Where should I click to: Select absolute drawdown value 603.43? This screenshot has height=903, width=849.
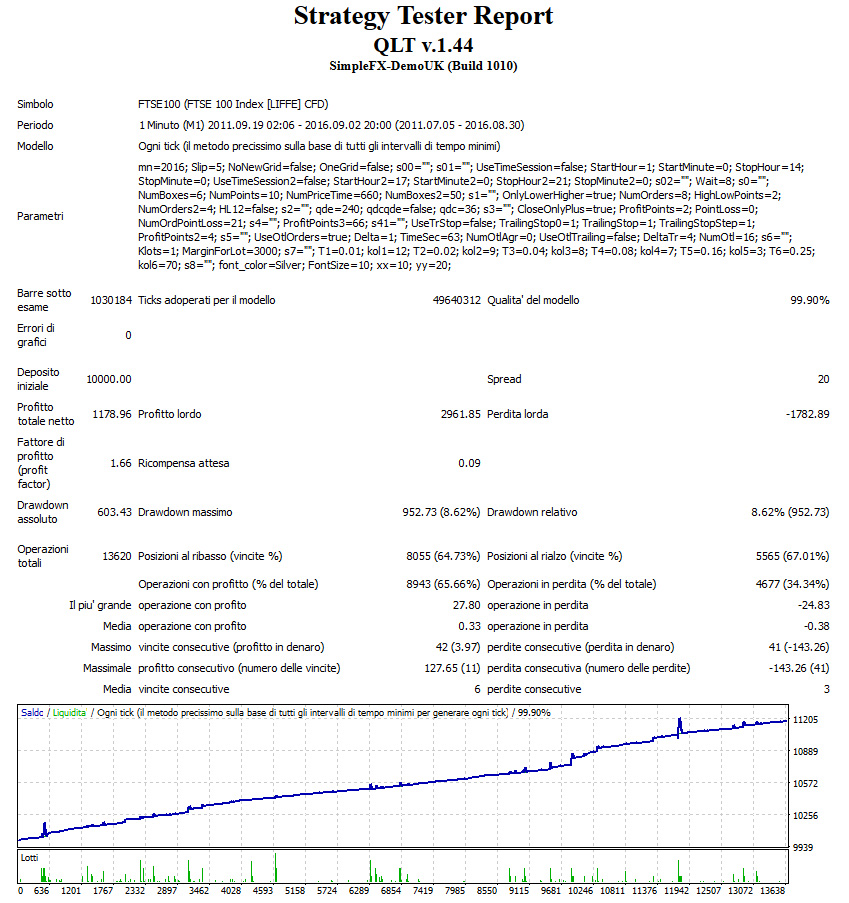pyautogui.click(x=115, y=512)
